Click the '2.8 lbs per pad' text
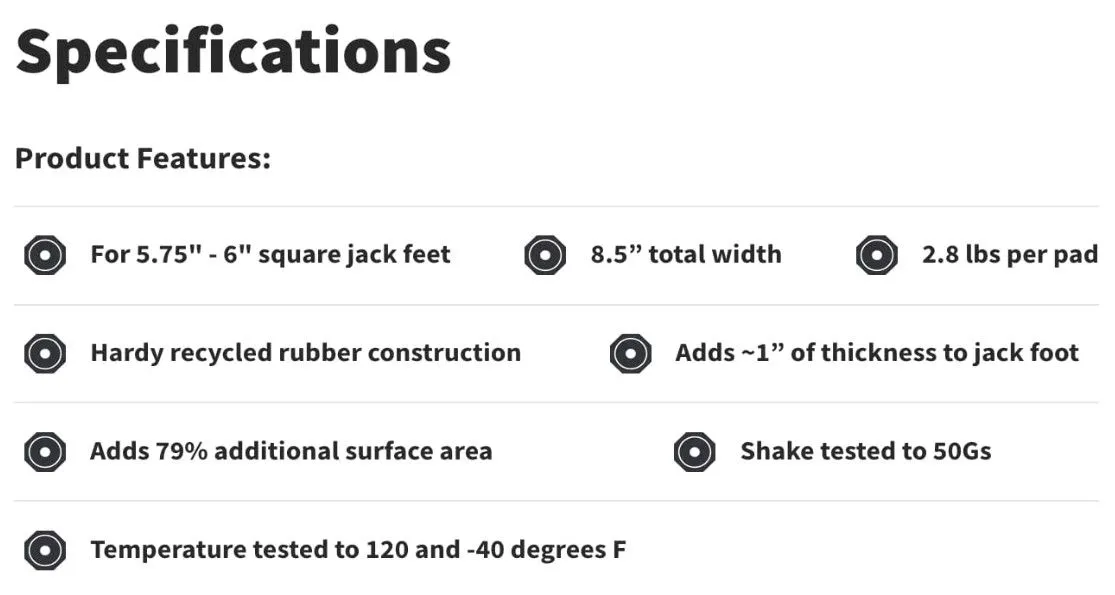This screenshot has width=1115, height=595. pos(1010,255)
